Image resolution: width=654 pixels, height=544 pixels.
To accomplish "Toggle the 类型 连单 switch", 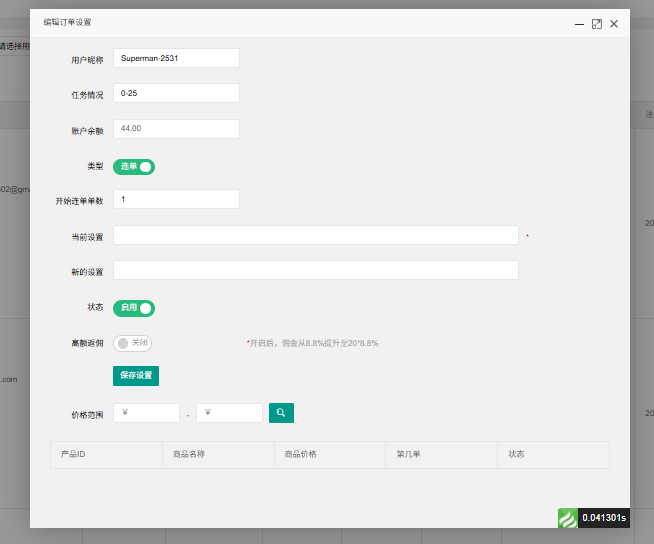I will coord(134,167).
